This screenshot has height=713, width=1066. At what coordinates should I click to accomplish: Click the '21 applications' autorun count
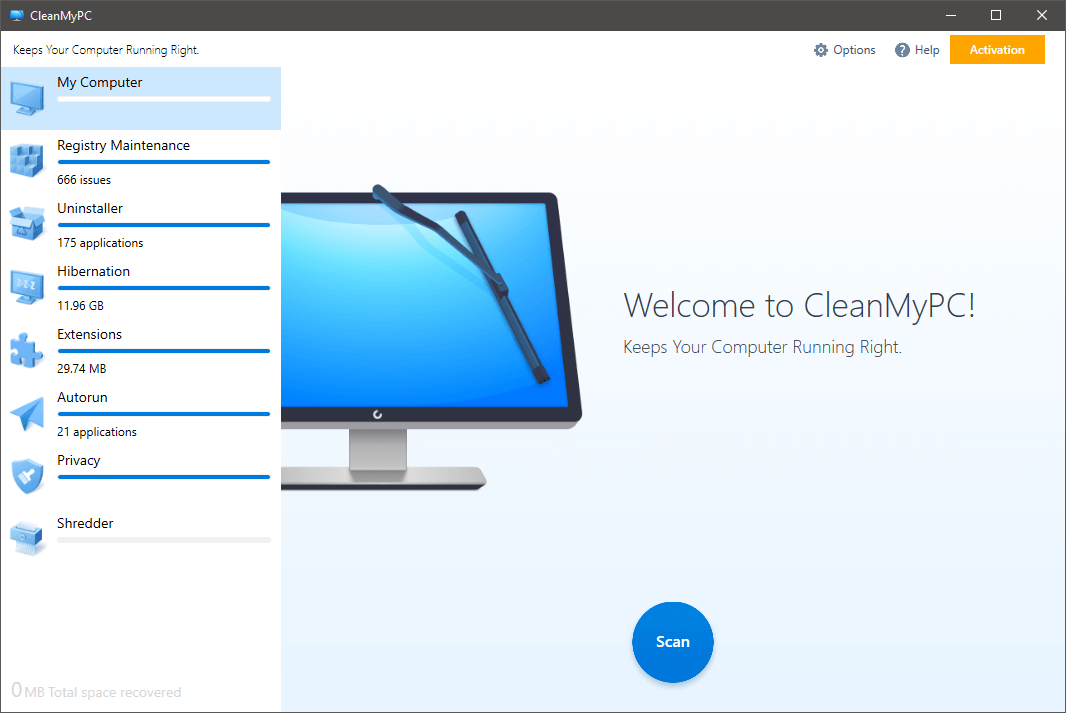pos(97,432)
